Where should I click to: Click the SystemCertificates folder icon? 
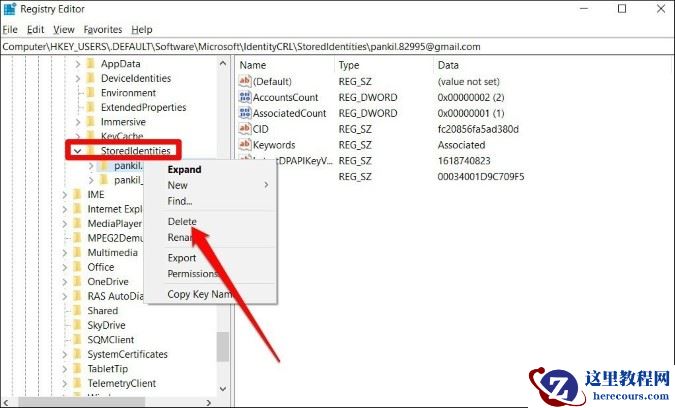77,354
